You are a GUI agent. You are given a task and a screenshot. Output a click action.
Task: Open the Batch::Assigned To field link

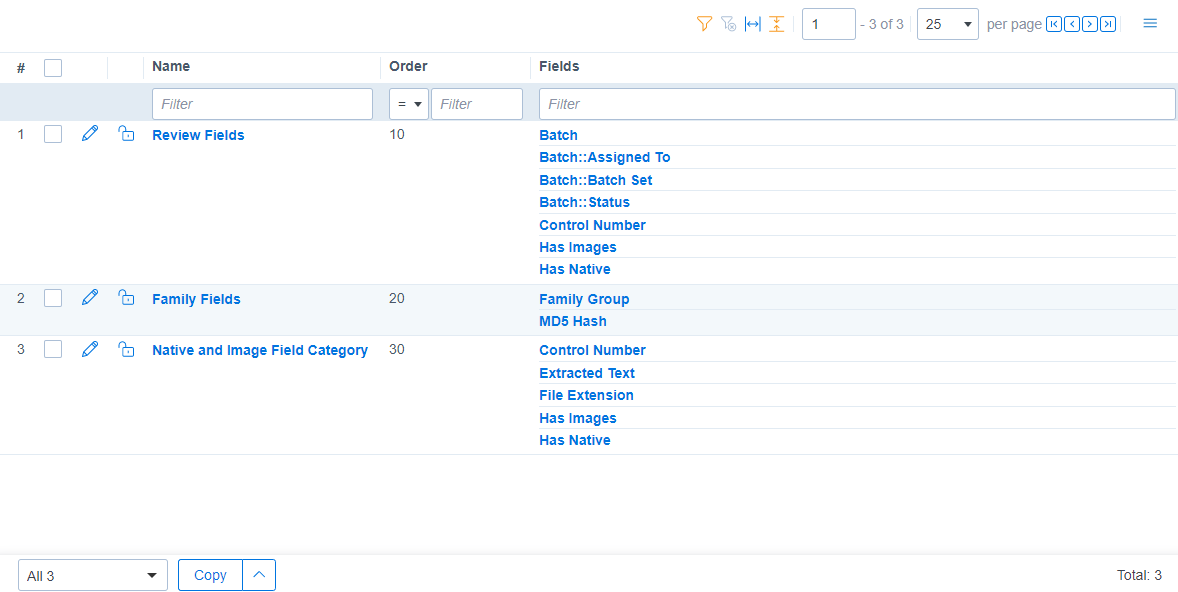point(605,157)
